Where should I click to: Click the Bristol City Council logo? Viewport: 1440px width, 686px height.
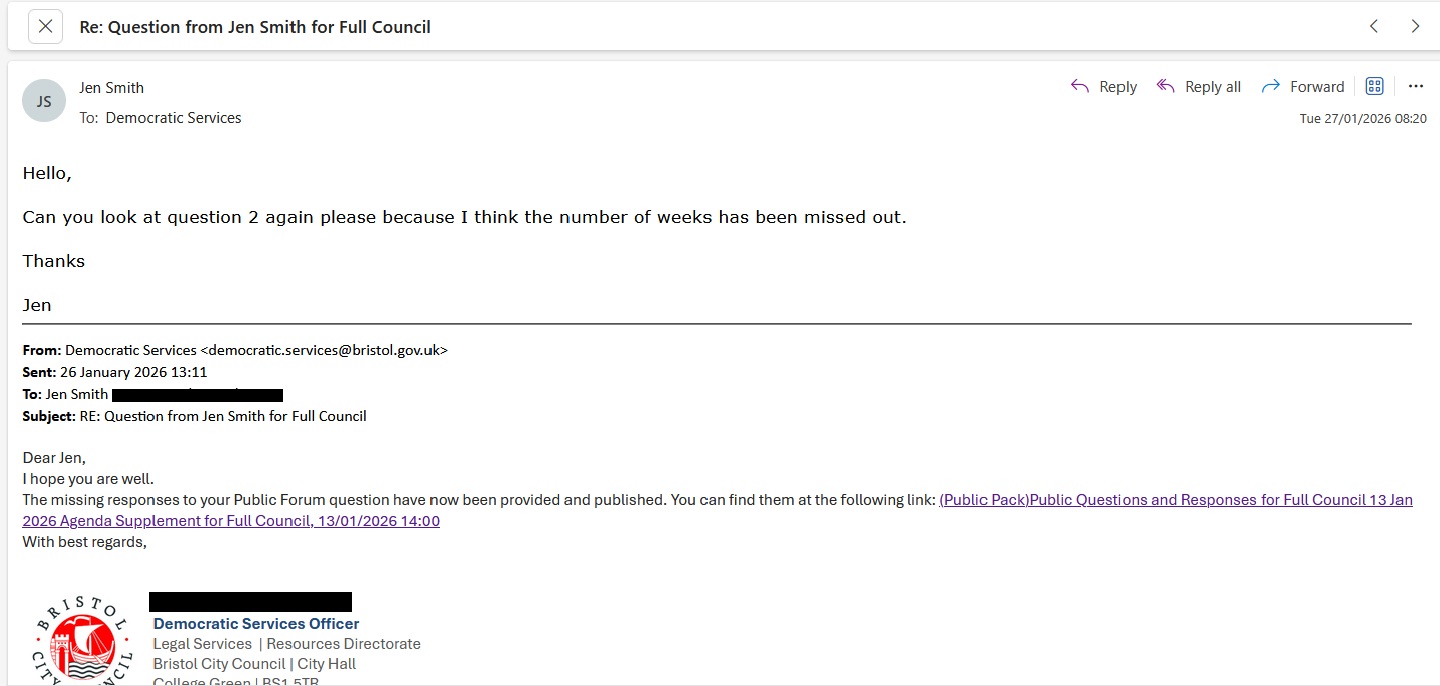83,640
